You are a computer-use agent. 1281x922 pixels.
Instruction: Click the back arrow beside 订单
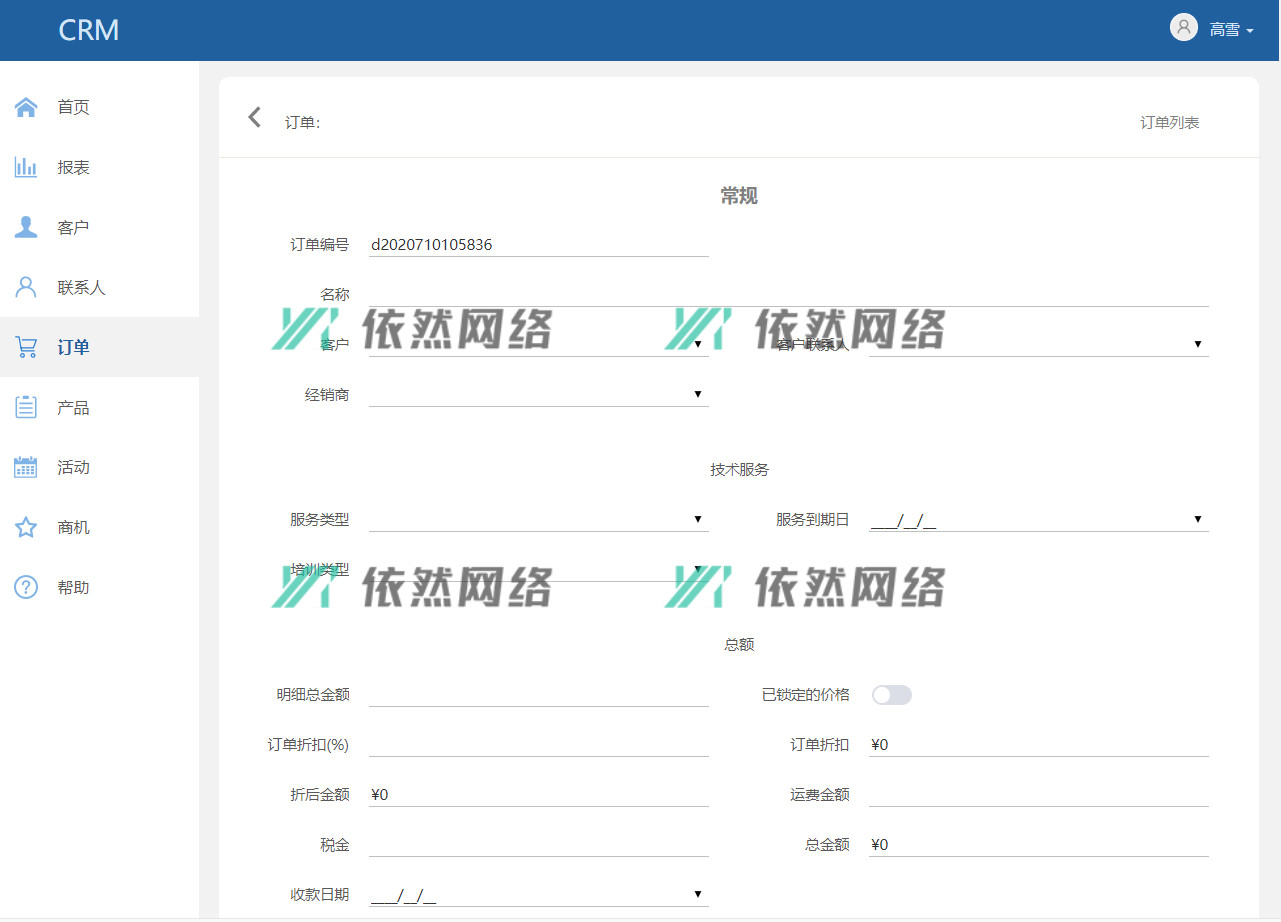[x=254, y=118]
